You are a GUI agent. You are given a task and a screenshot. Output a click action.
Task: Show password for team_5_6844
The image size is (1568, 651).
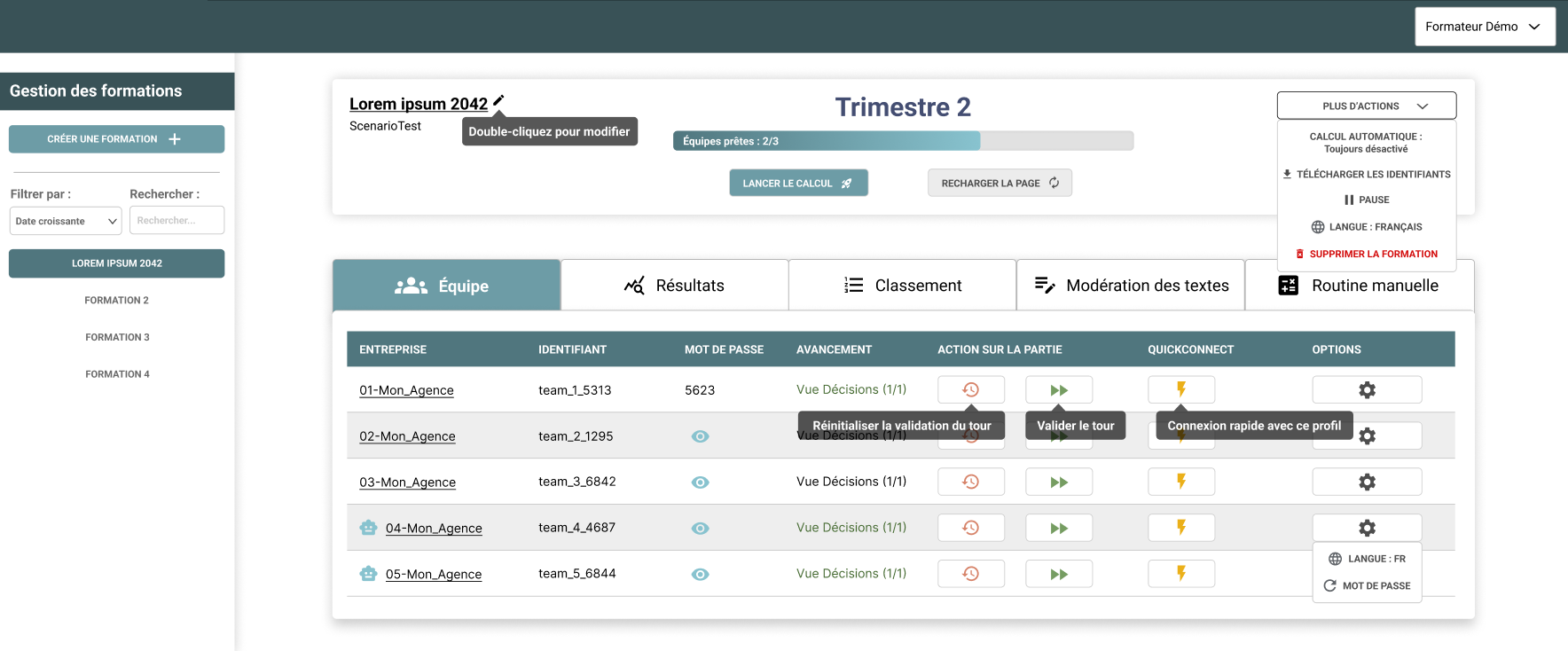[700, 575]
